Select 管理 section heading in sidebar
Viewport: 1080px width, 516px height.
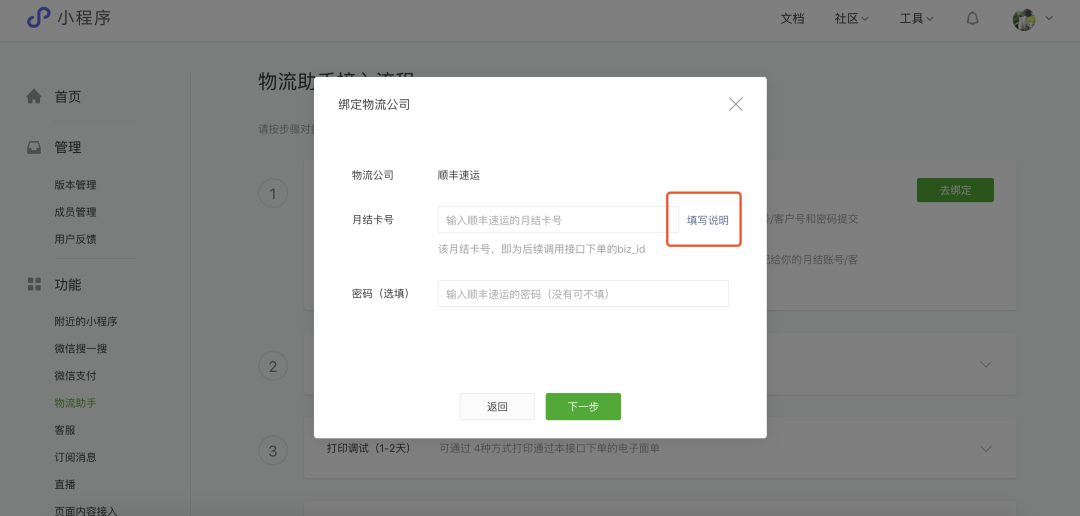[68, 147]
